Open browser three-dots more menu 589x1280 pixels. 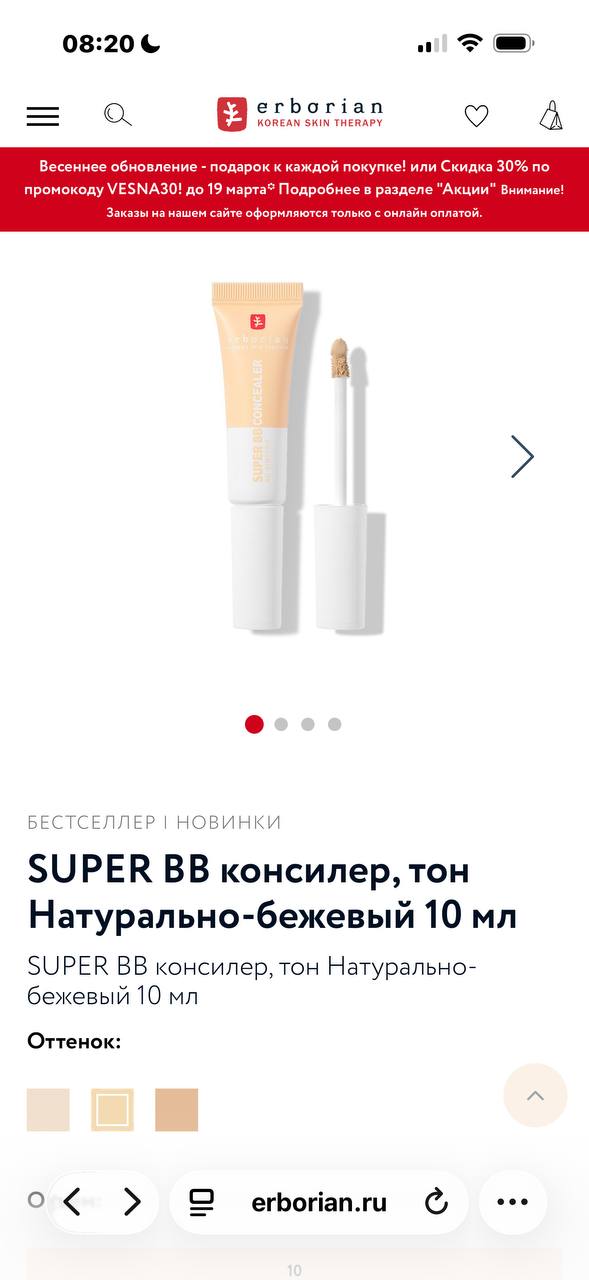(x=512, y=1202)
